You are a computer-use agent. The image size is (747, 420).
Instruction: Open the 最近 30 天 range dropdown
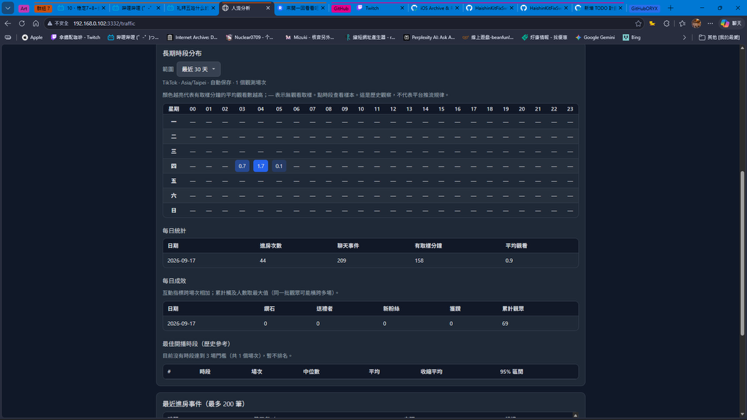(x=198, y=69)
